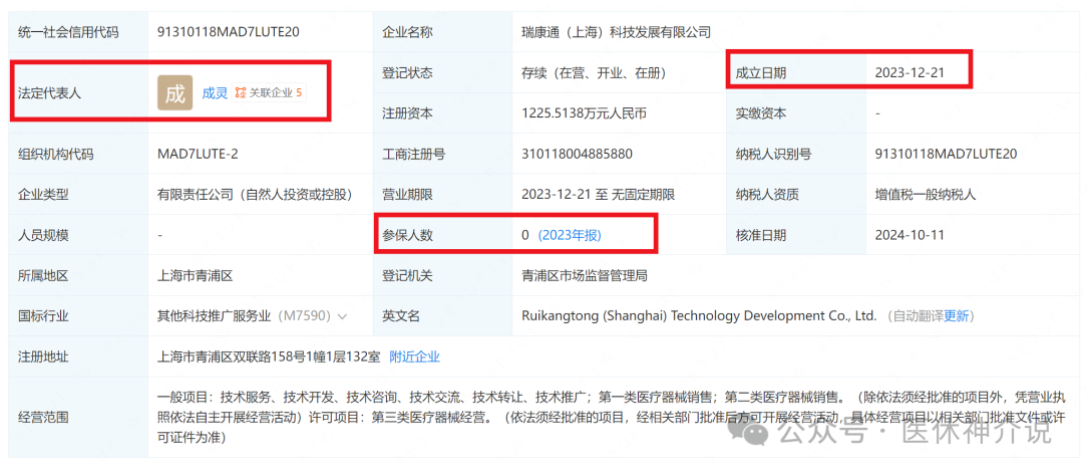Viewport: 1089px width, 463px height.
Task: Click the 登记状态 label cell
Action: click(443, 73)
